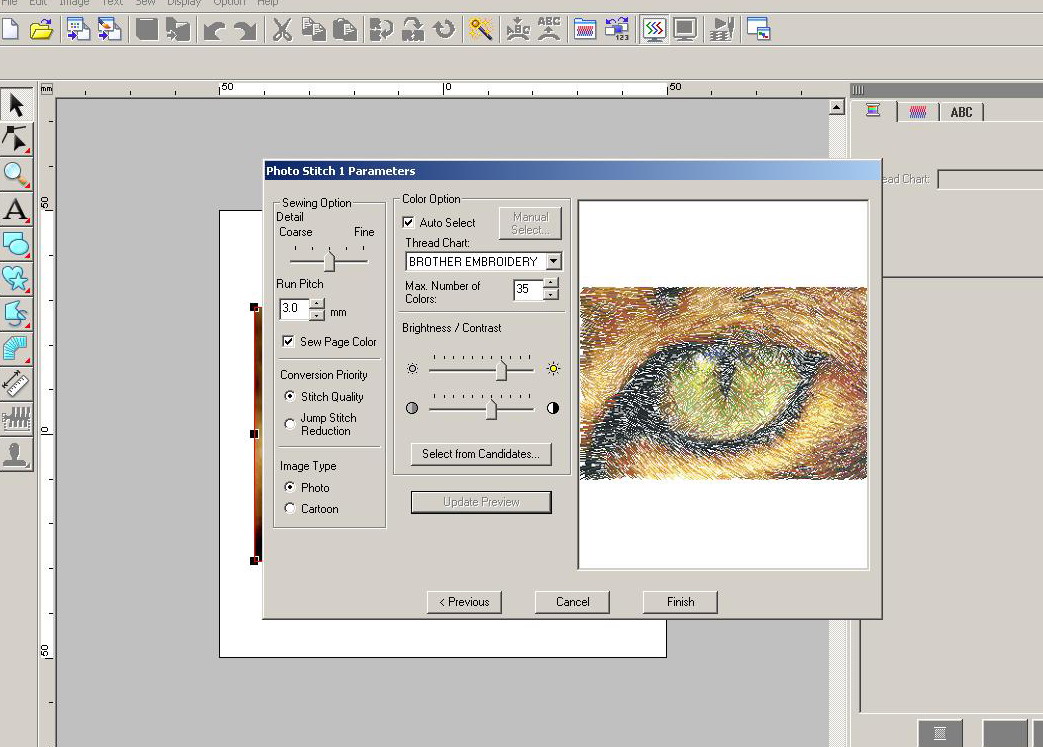Viewport: 1043px width, 747px height.
Task: Open the Thread Chart dropdown
Action: click(553, 262)
